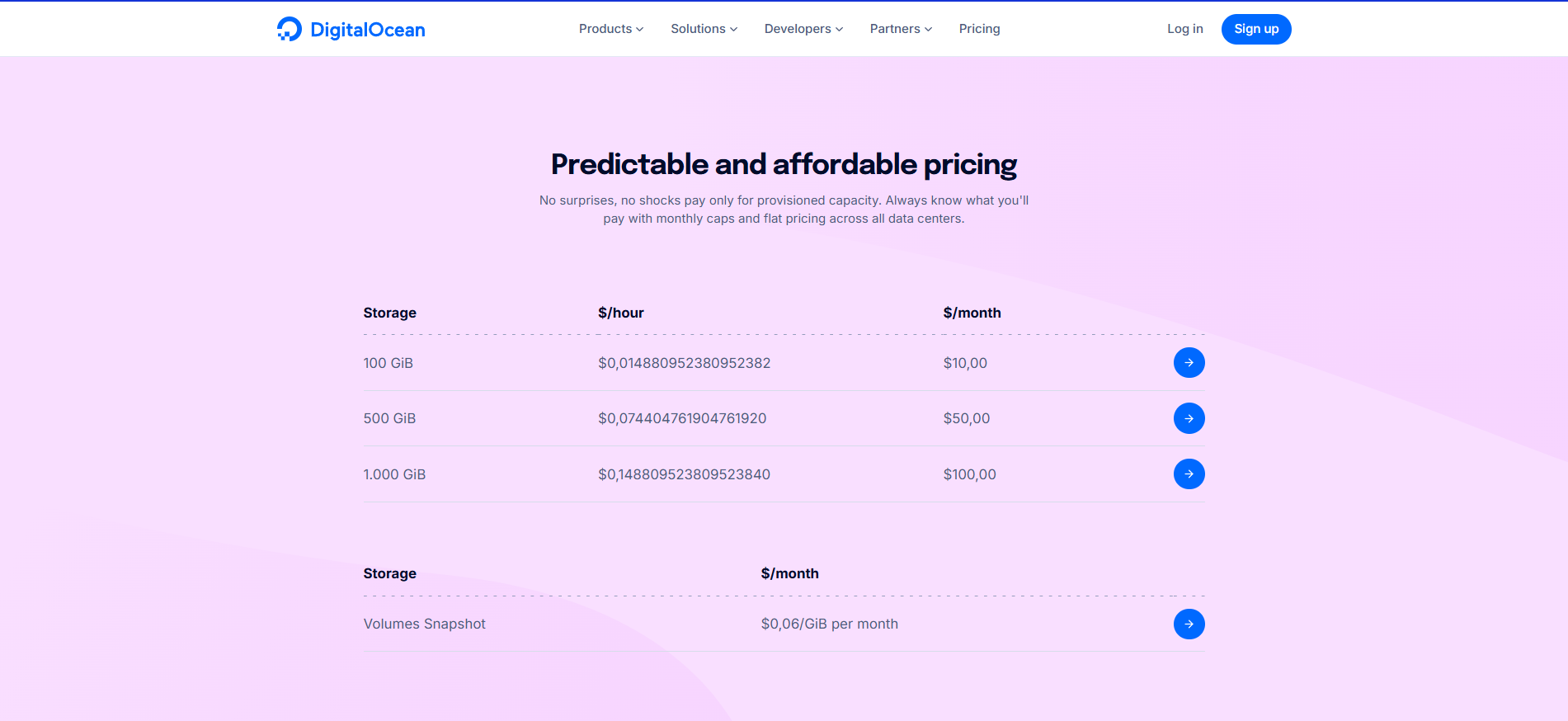The image size is (1568, 721).
Task: Click the arrow button for Volumes Snapshot
Action: (x=1189, y=624)
